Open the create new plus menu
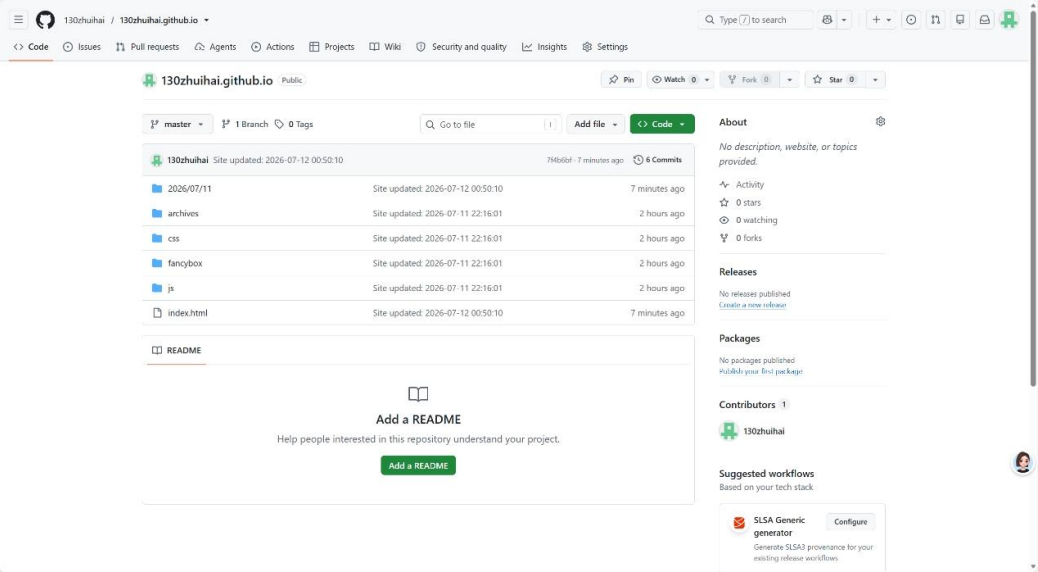Screen dimensions: 1038x572 [882, 20]
